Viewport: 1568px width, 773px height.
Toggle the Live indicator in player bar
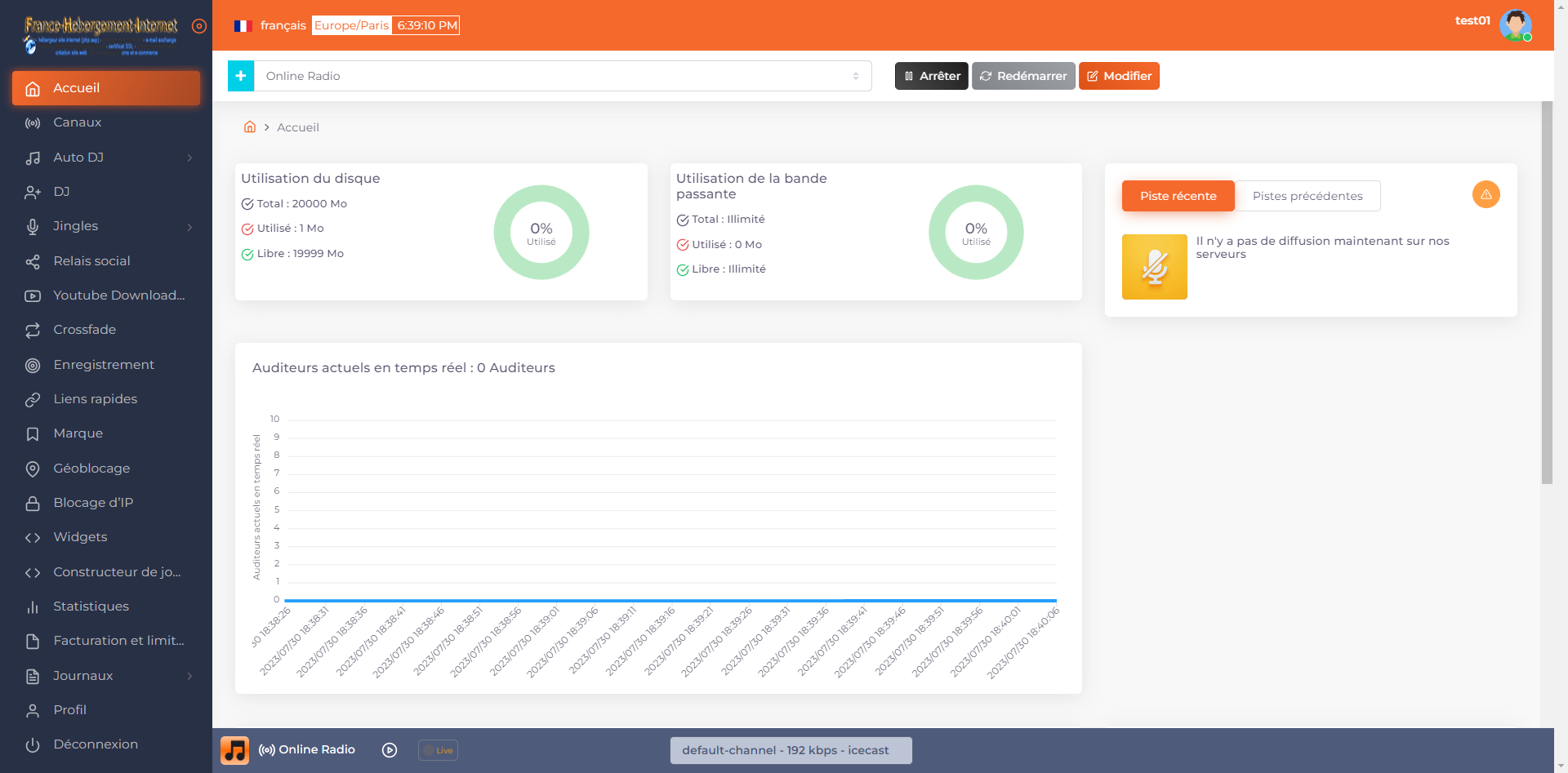438,750
